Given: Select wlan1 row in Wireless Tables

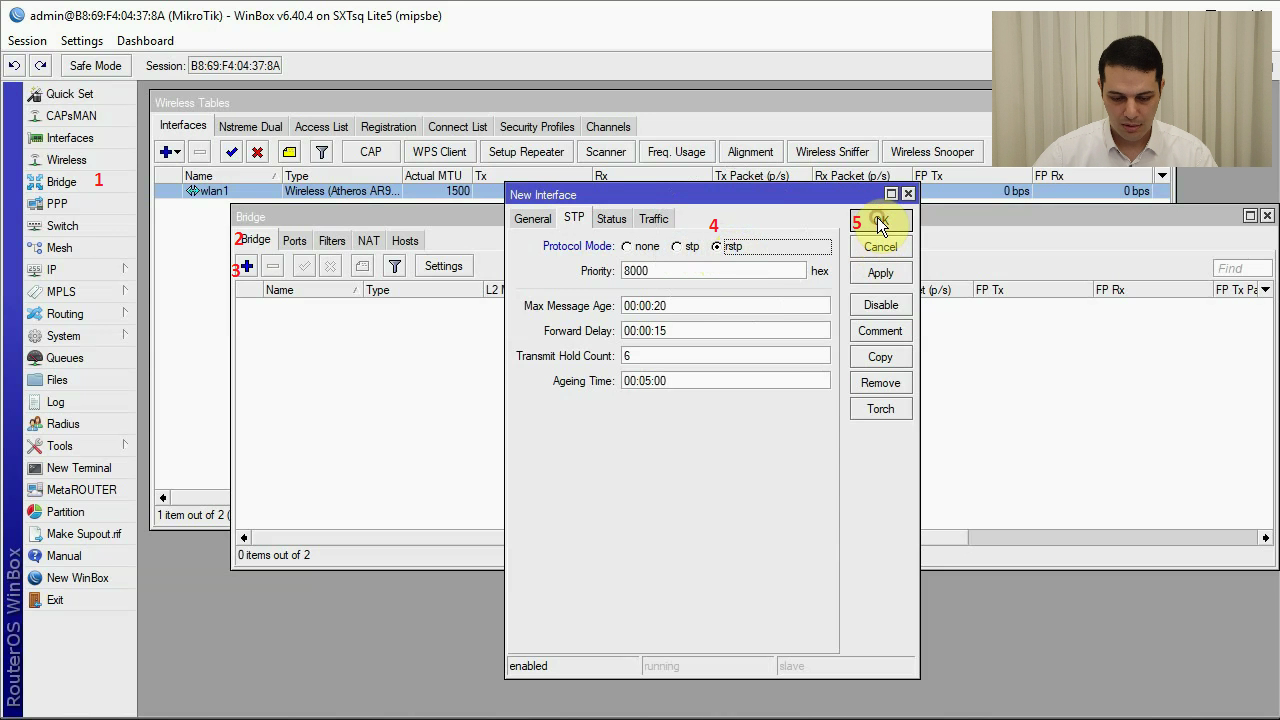Looking at the screenshot, I should click(x=660, y=191).
